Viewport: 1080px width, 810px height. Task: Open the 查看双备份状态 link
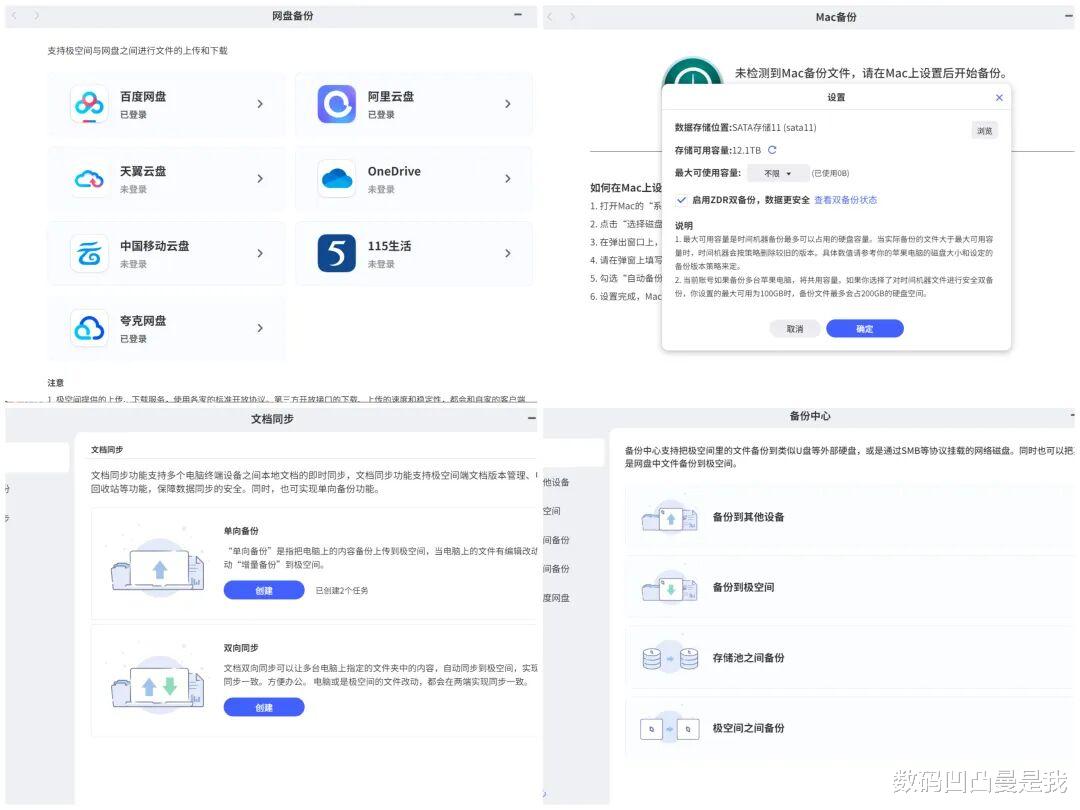[x=845, y=200]
